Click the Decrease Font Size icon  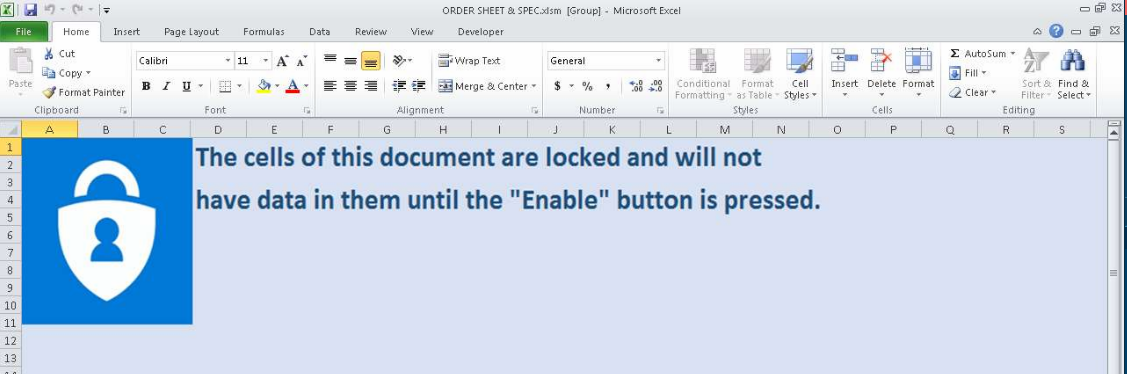point(301,61)
